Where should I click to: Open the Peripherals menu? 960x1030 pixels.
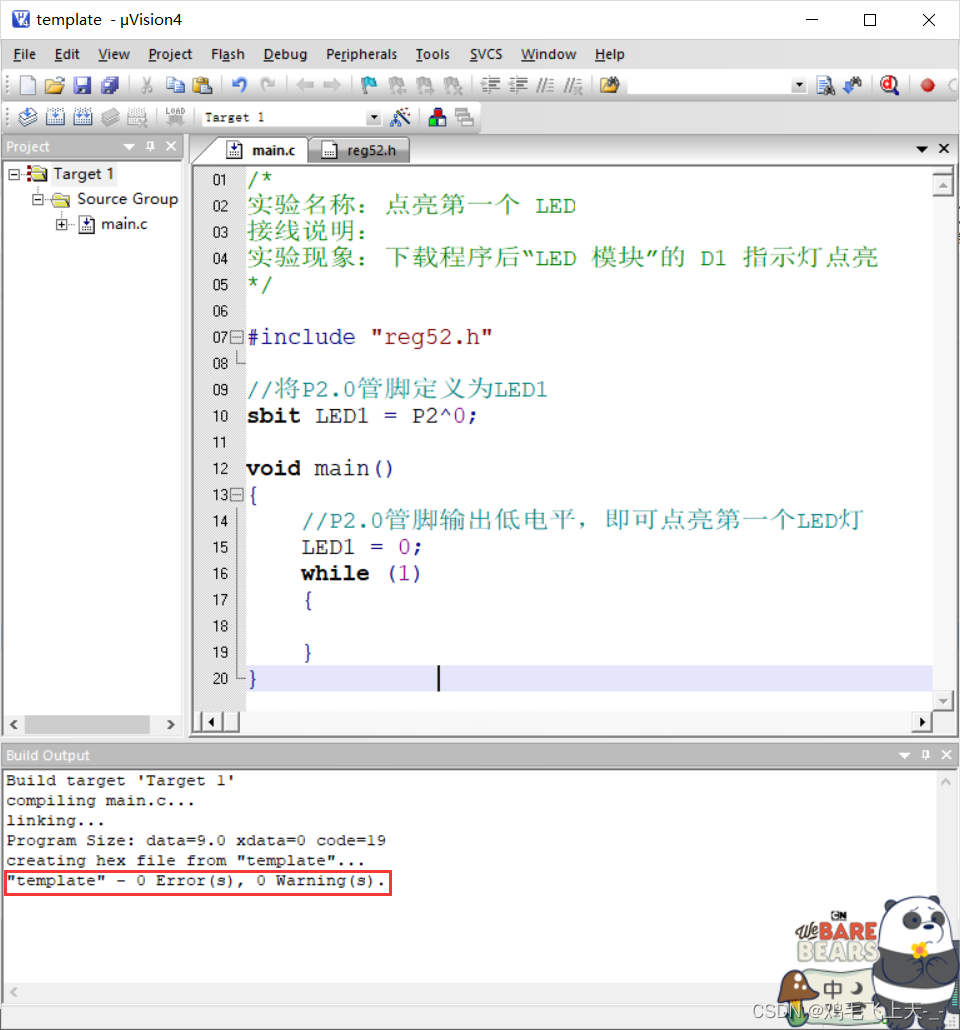coord(361,55)
